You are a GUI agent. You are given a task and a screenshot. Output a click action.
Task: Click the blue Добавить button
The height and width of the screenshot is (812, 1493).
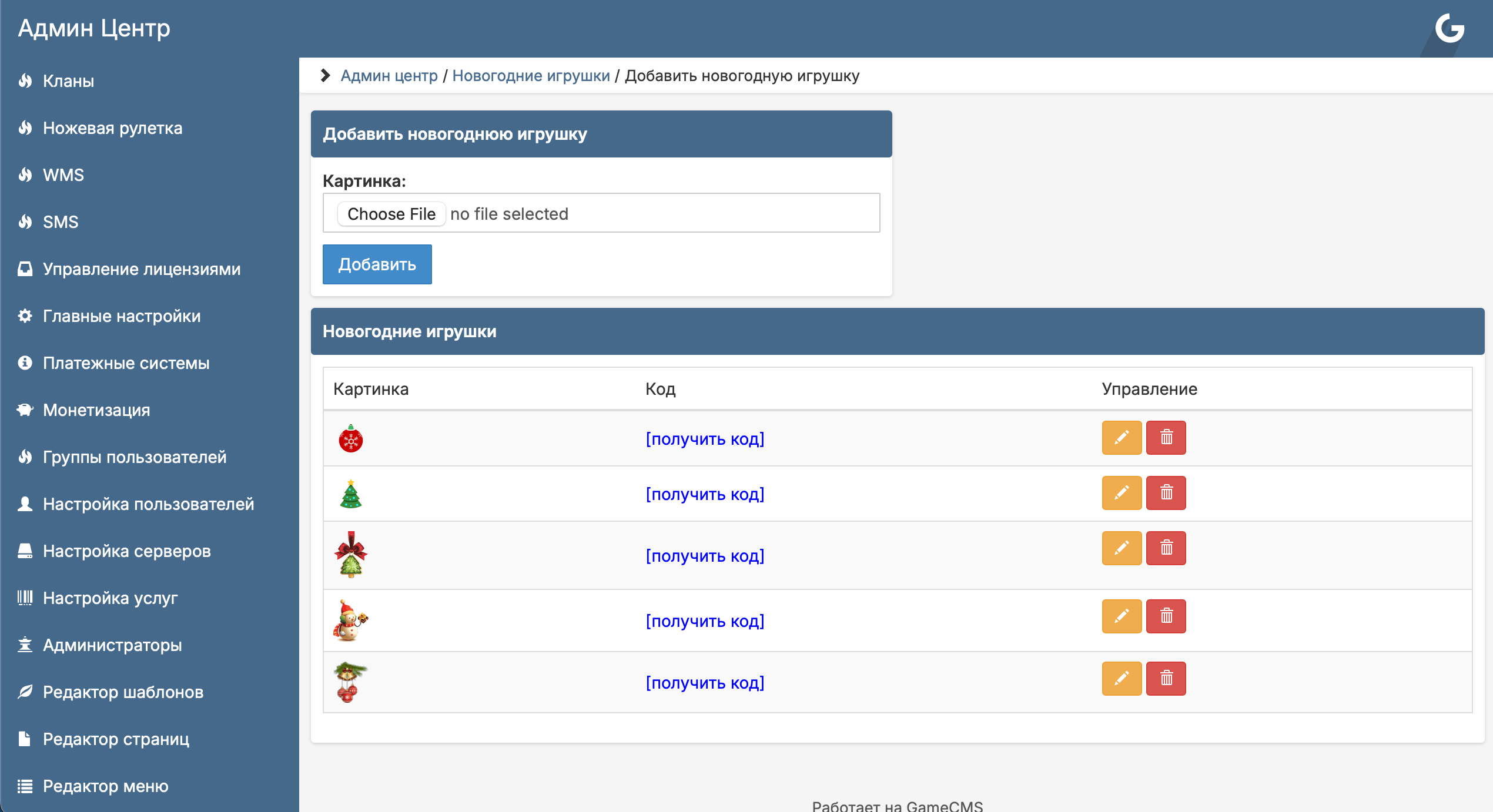click(377, 264)
